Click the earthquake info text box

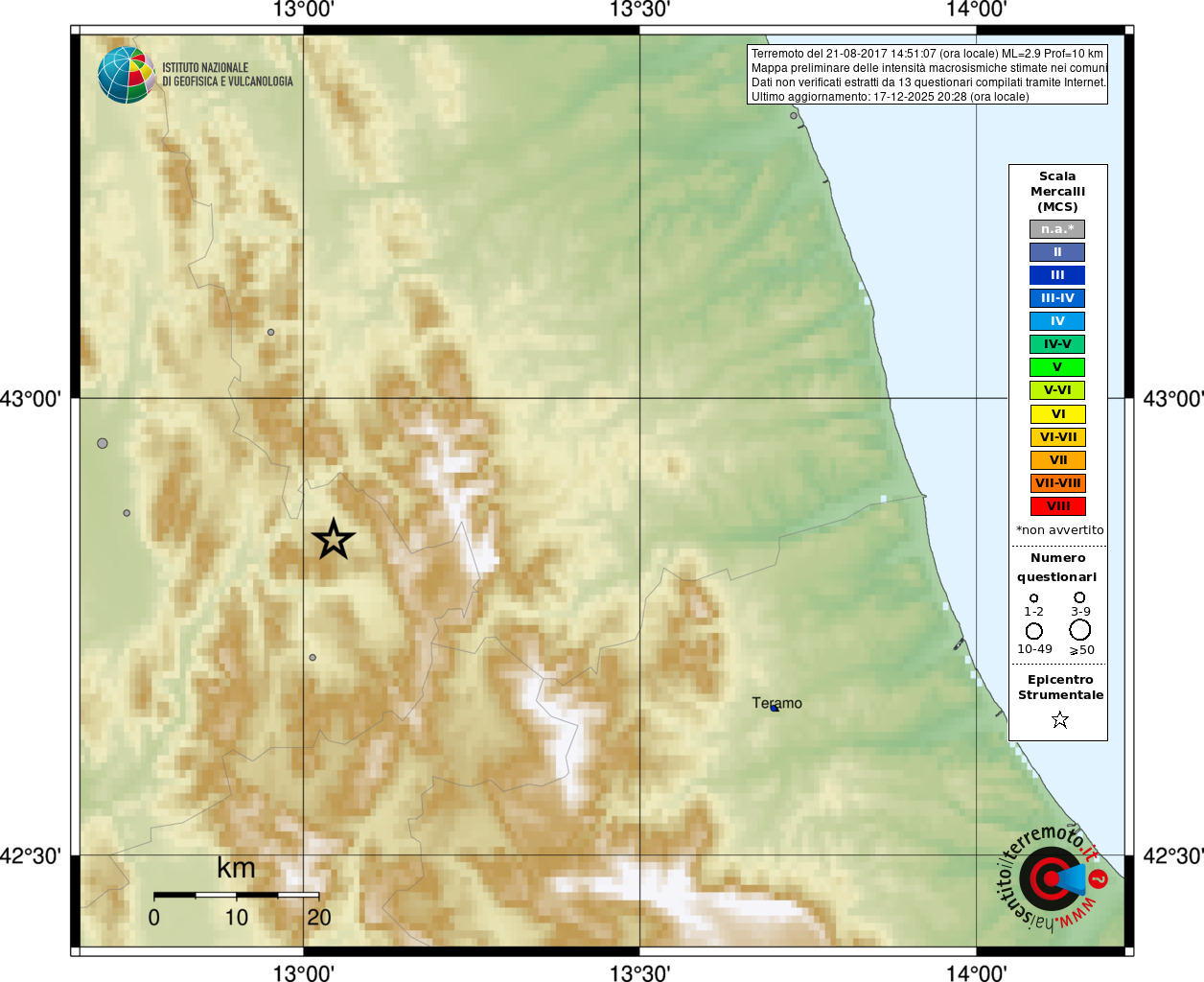(927, 75)
